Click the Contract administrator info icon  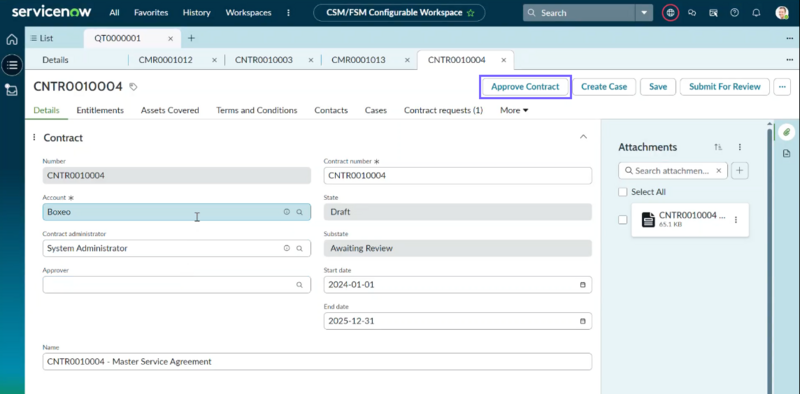[287, 249]
